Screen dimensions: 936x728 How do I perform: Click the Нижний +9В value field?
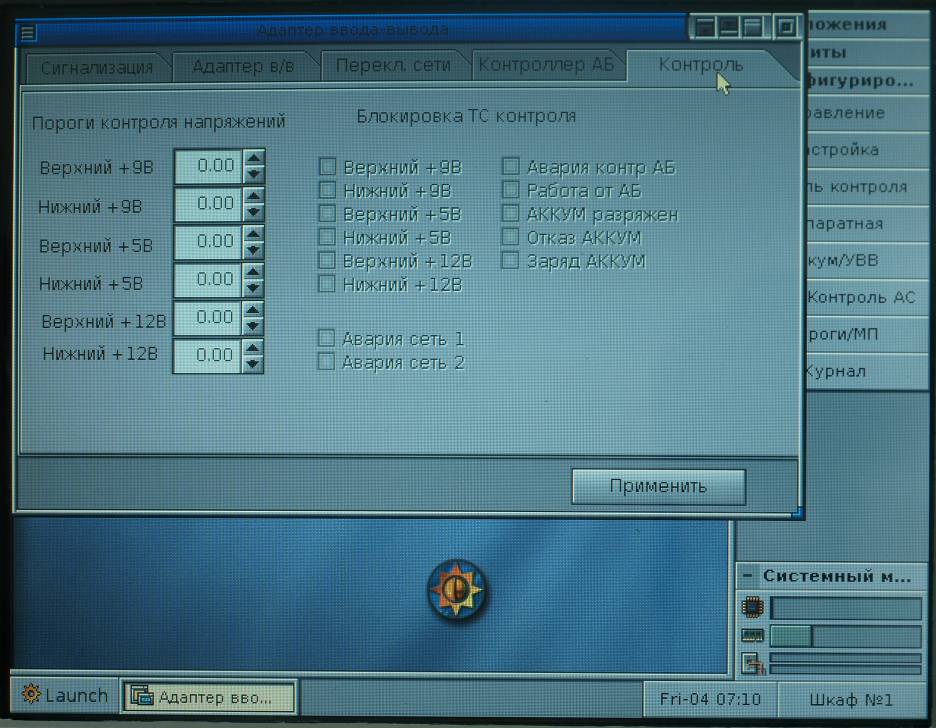point(209,204)
